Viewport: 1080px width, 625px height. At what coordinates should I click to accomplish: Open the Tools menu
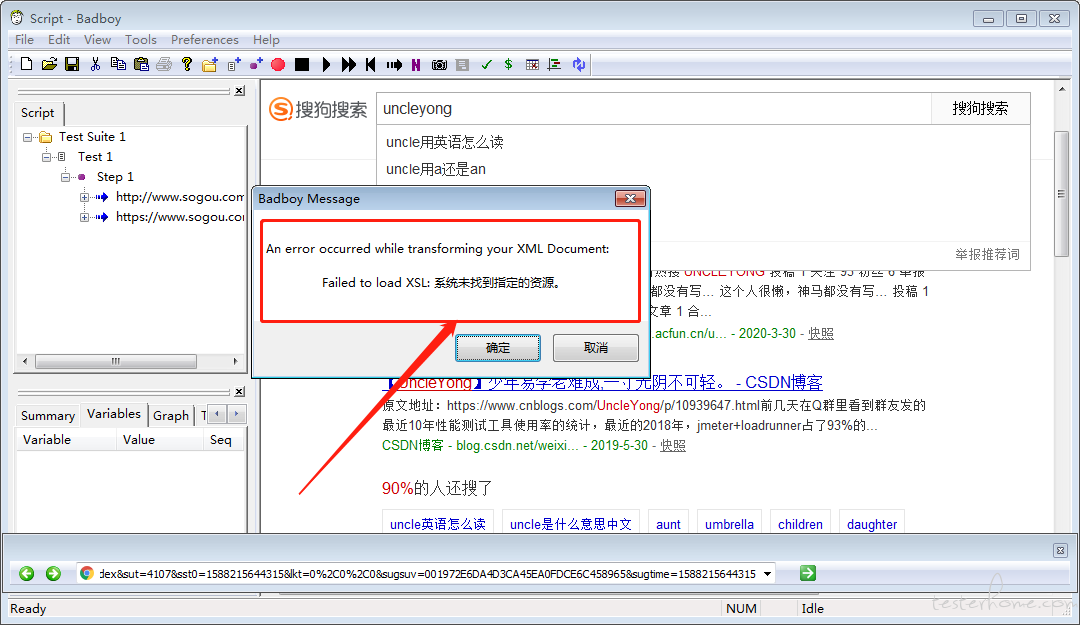[x=141, y=39]
